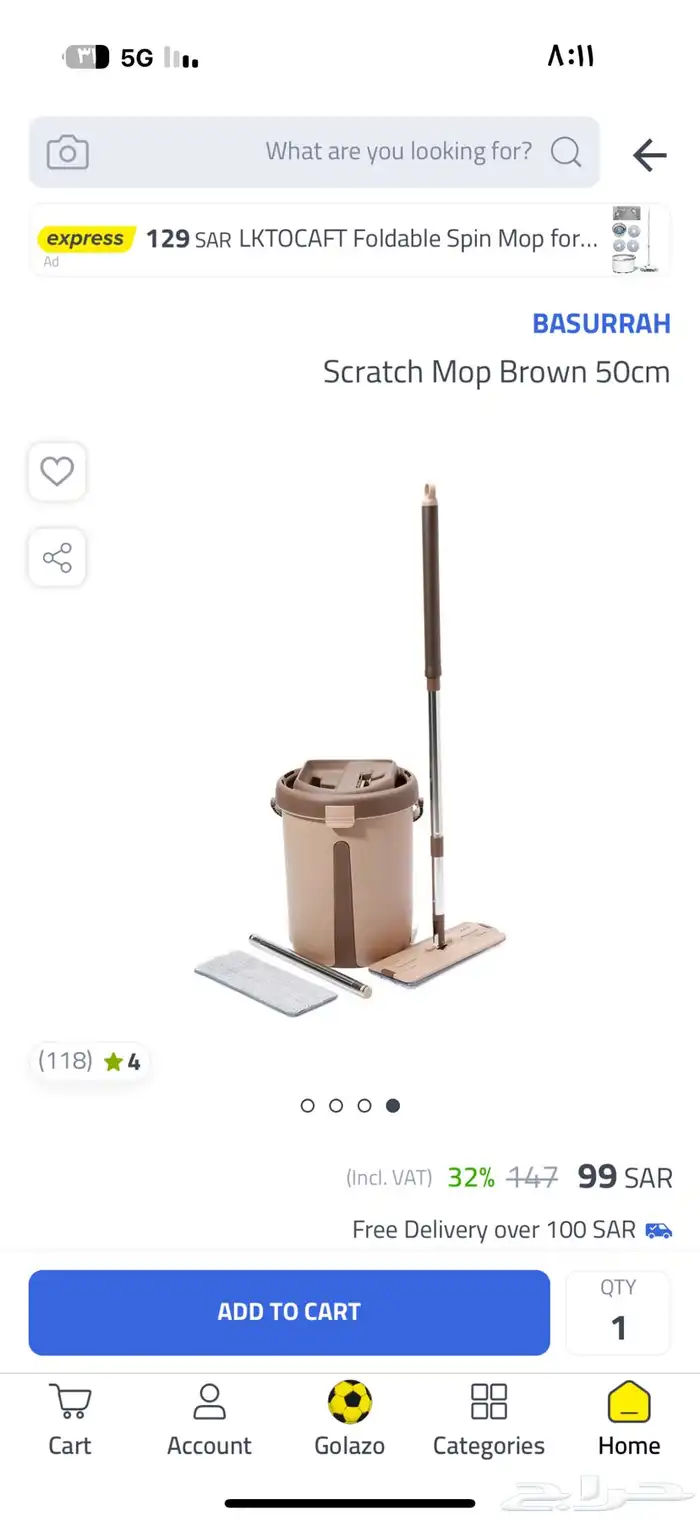Image resolution: width=700 pixels, height=1522 pixels.
Task: Select the third image carousel dot
Action: pyautogui.click(x=365, y=1105)
